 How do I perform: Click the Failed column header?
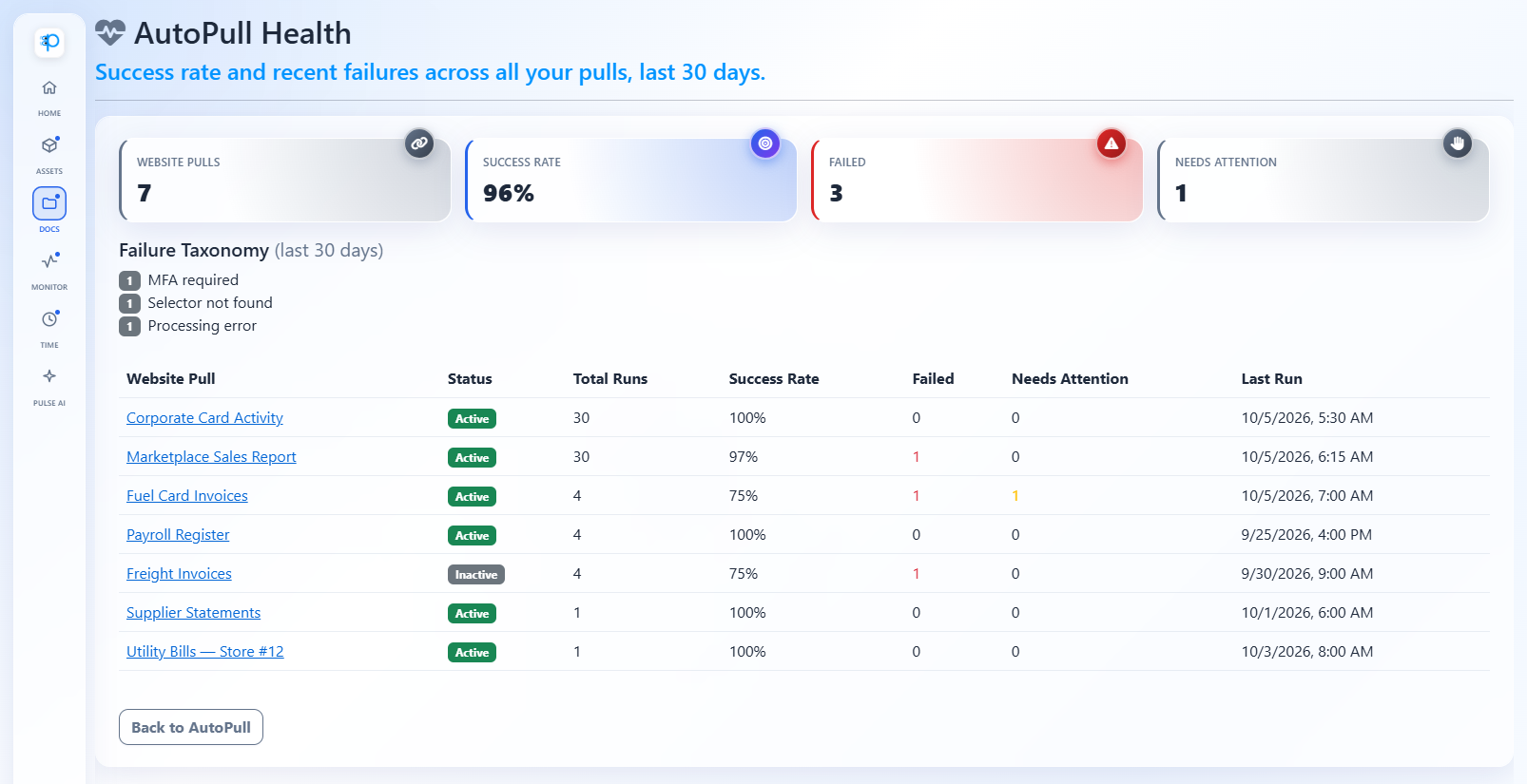point(933,379)
